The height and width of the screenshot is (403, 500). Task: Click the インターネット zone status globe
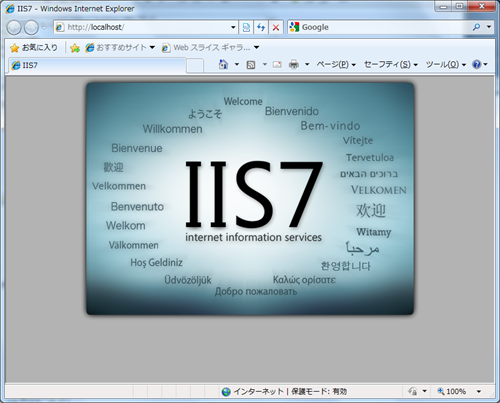pos(226,392)
